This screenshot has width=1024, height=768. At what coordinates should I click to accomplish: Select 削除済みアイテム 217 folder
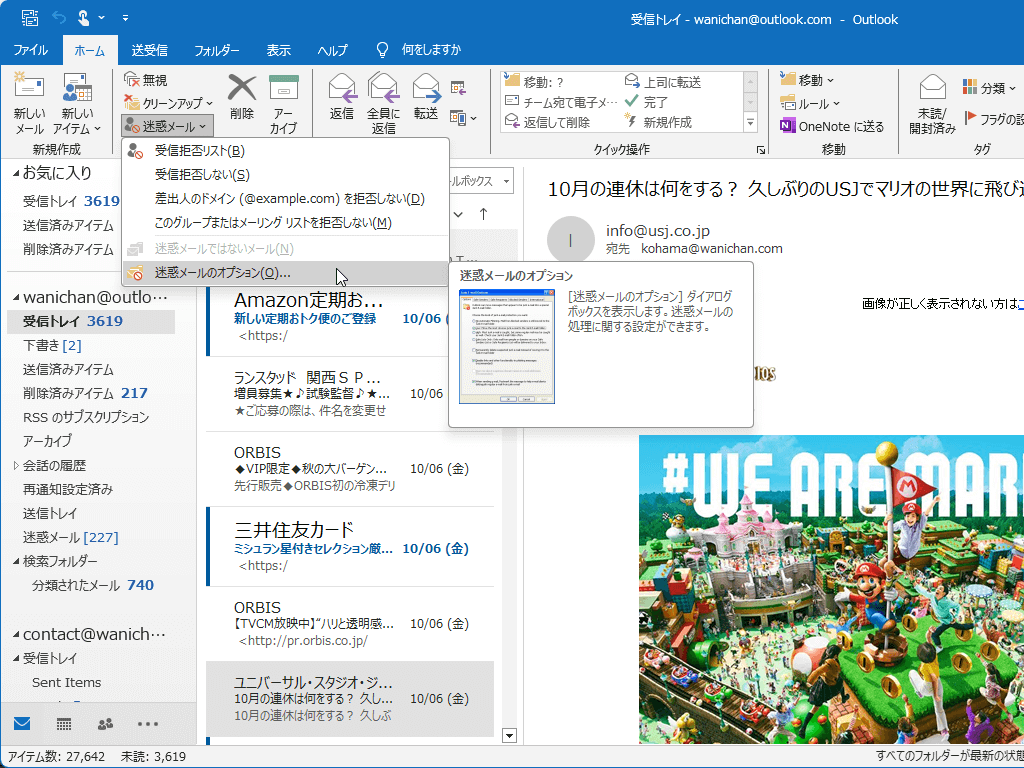(85, 393)
